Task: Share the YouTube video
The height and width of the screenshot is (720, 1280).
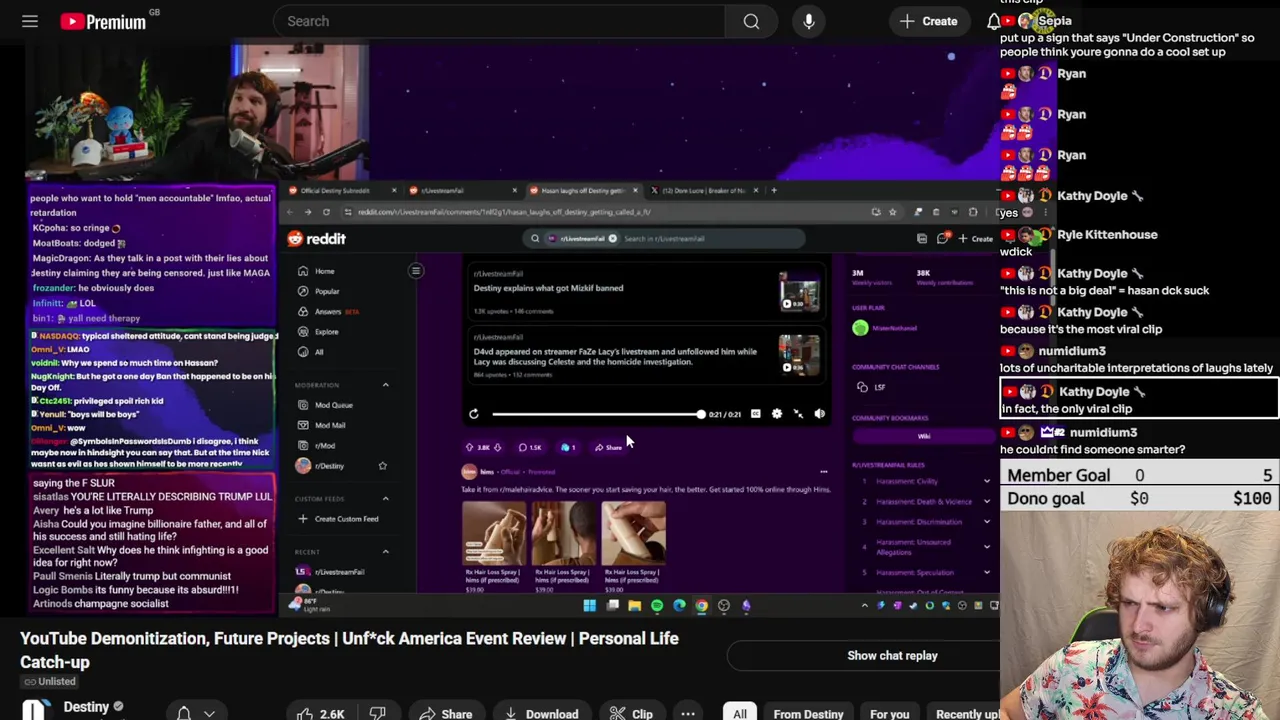Action: [x=445, y=714]
